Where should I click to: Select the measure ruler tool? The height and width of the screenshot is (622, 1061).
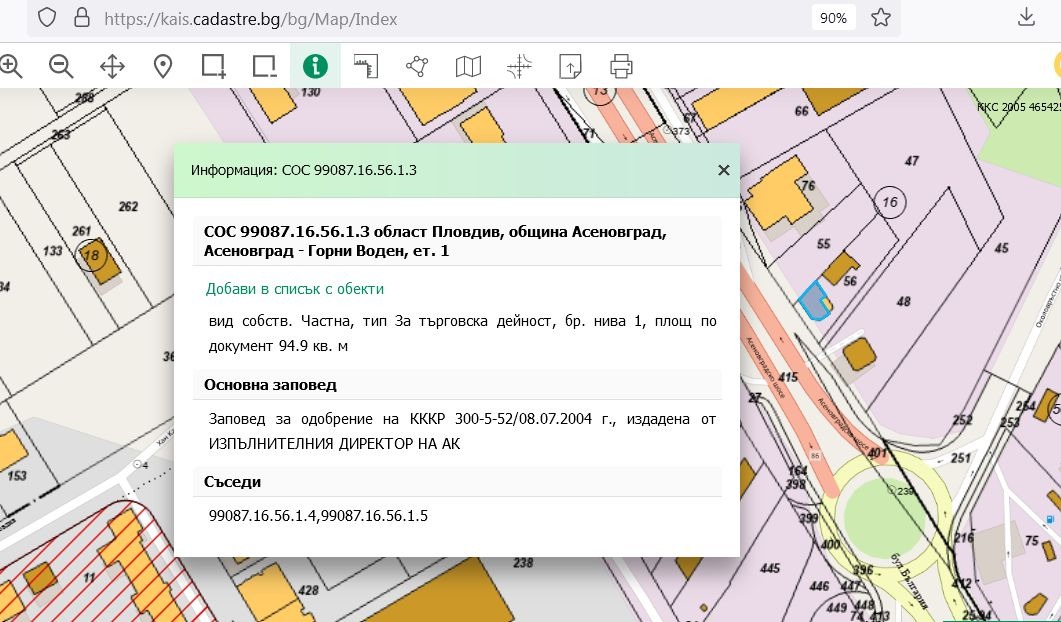[366, 67]
